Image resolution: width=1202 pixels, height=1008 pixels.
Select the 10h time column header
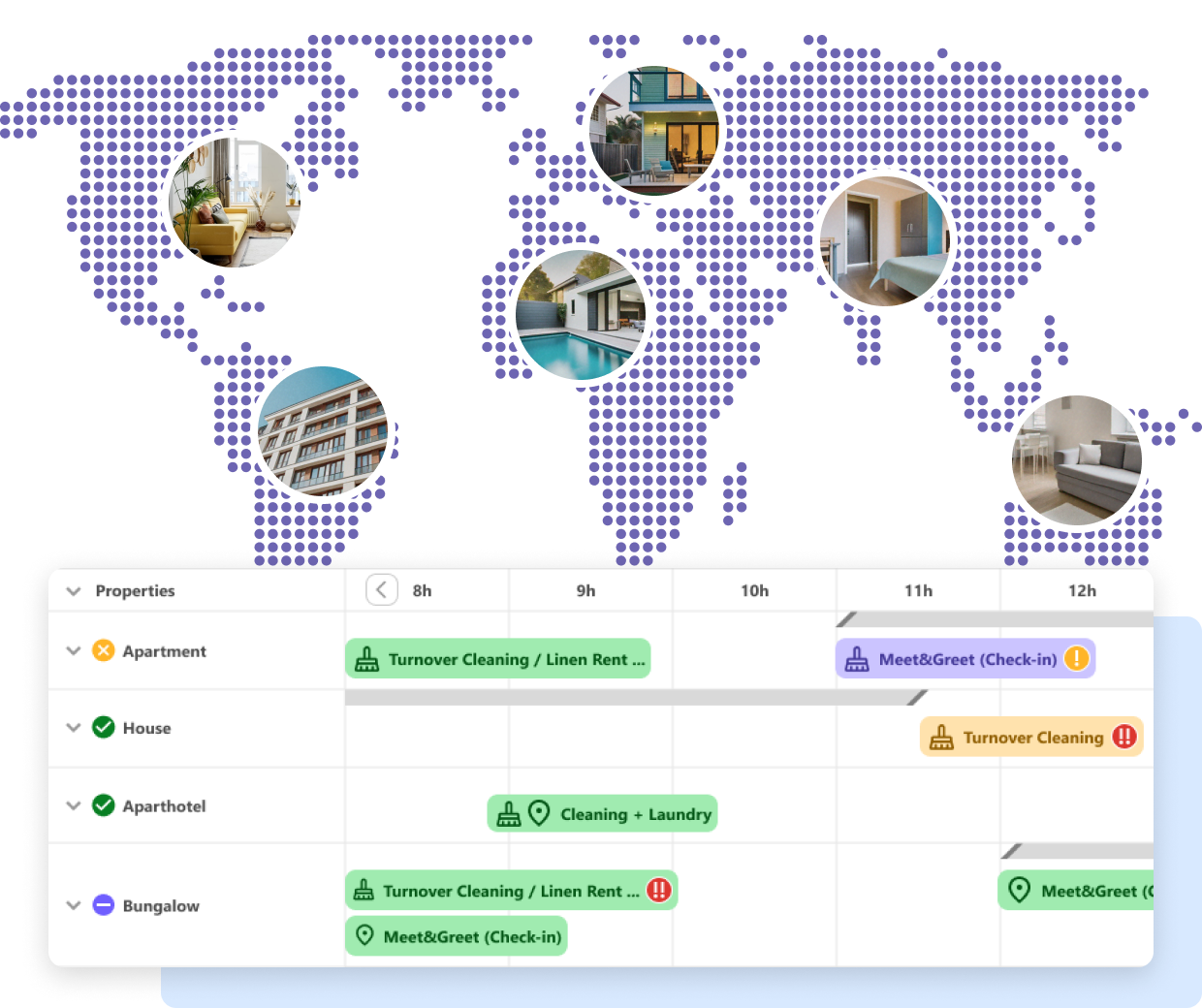754,591
